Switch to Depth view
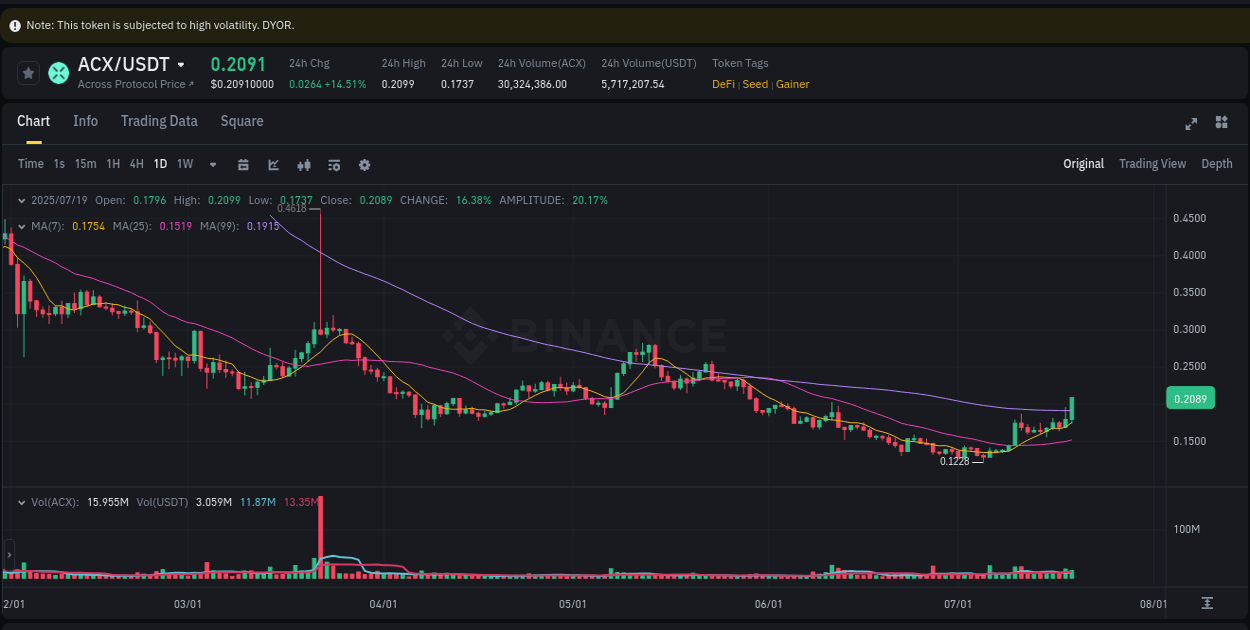The image size is (1250, 630). [x=1217, y=163]
